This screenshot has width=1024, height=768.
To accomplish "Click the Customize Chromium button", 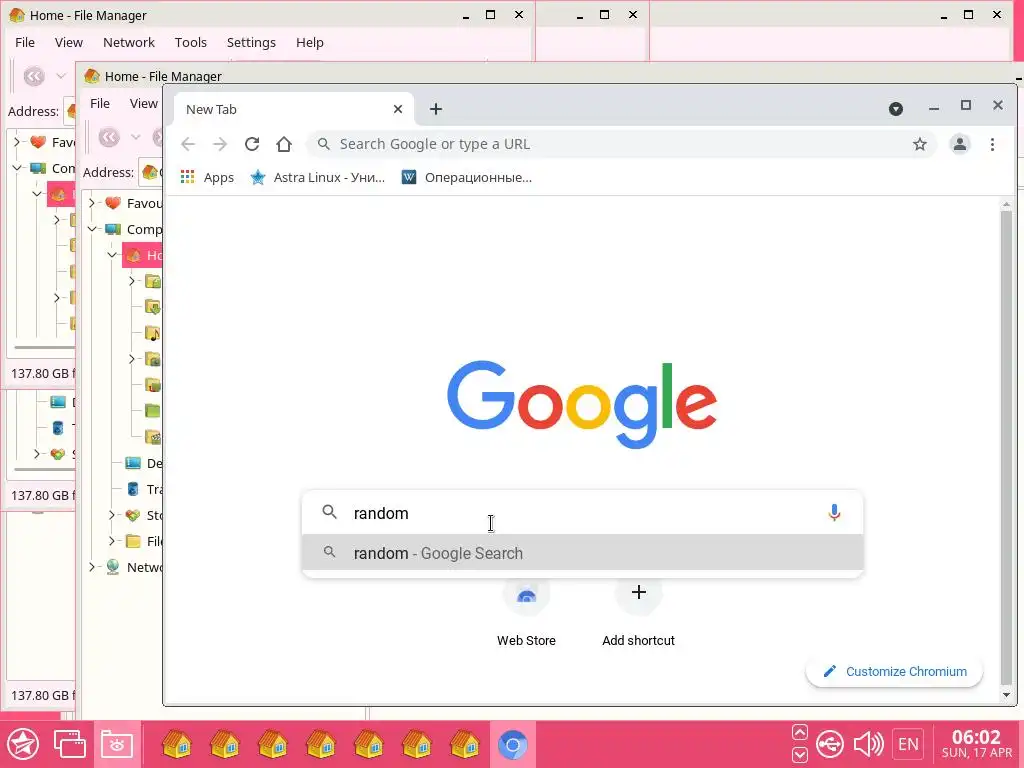I will [x=894, y=671].
